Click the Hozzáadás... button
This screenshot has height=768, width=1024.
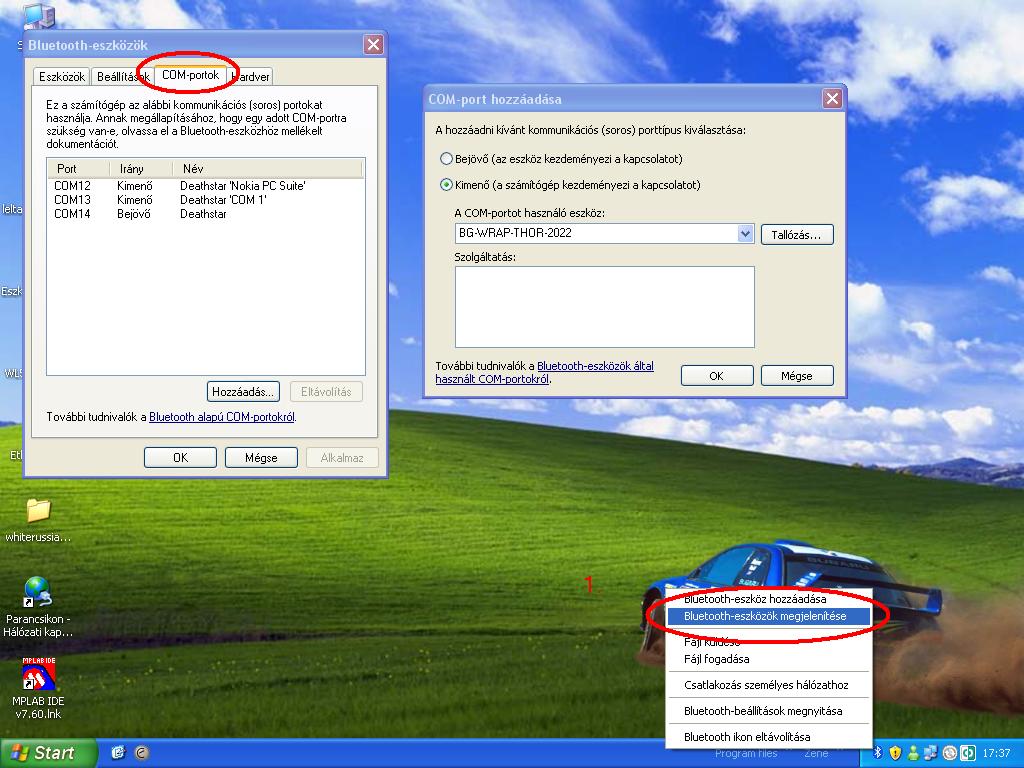pyautogui.click(x=243, y=392)
